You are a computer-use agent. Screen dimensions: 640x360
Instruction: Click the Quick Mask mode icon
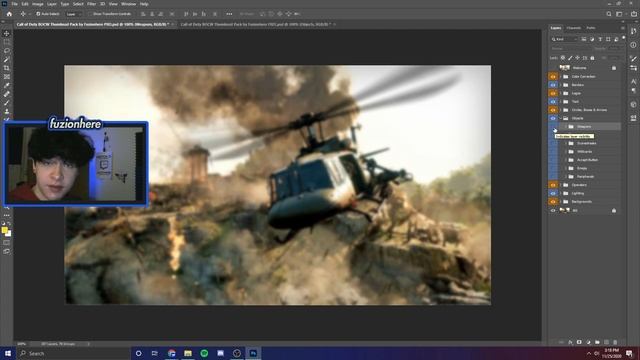(7, 243)
